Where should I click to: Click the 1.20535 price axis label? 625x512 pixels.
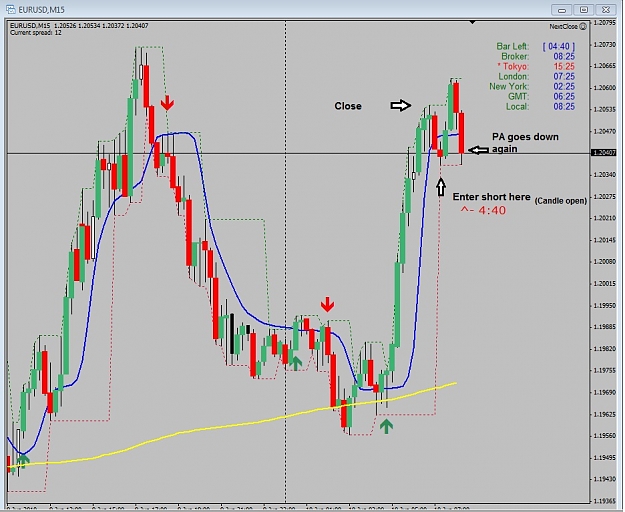[x=605, y=110]
